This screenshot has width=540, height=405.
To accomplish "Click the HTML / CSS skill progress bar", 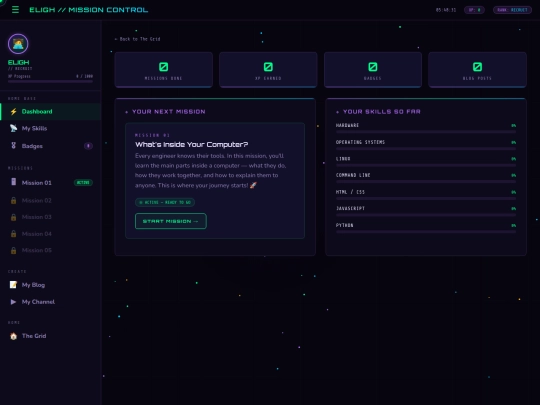I will (x=426, y=199).
